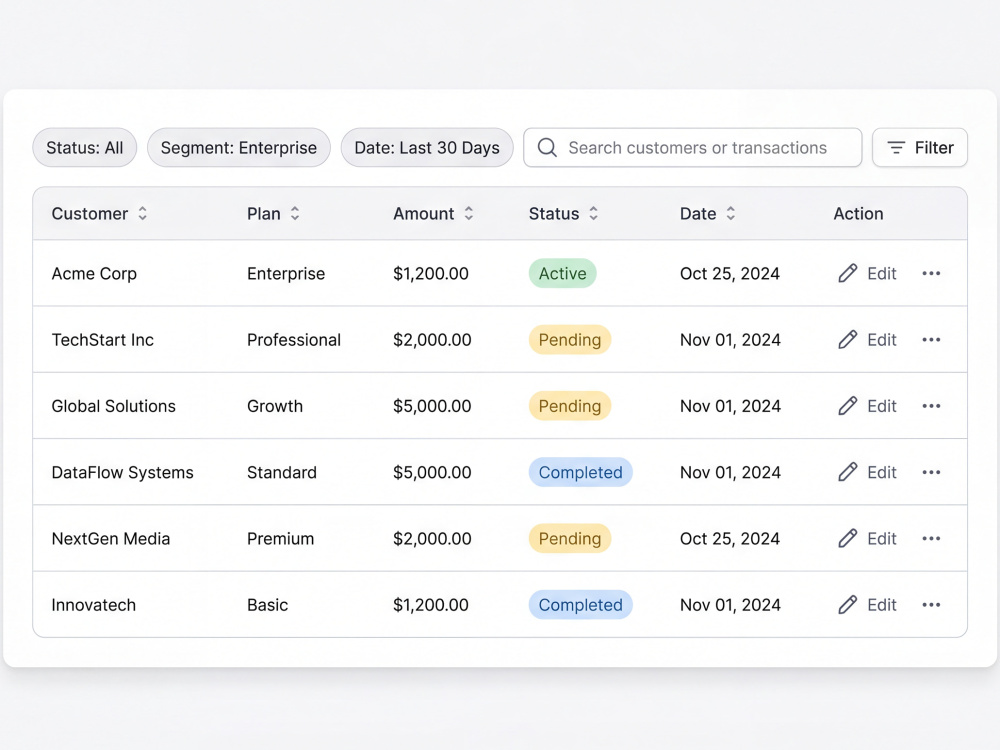Click Edit text for NextGen Media
This screenshot has width=1000, height=750.
click(881, 538)
